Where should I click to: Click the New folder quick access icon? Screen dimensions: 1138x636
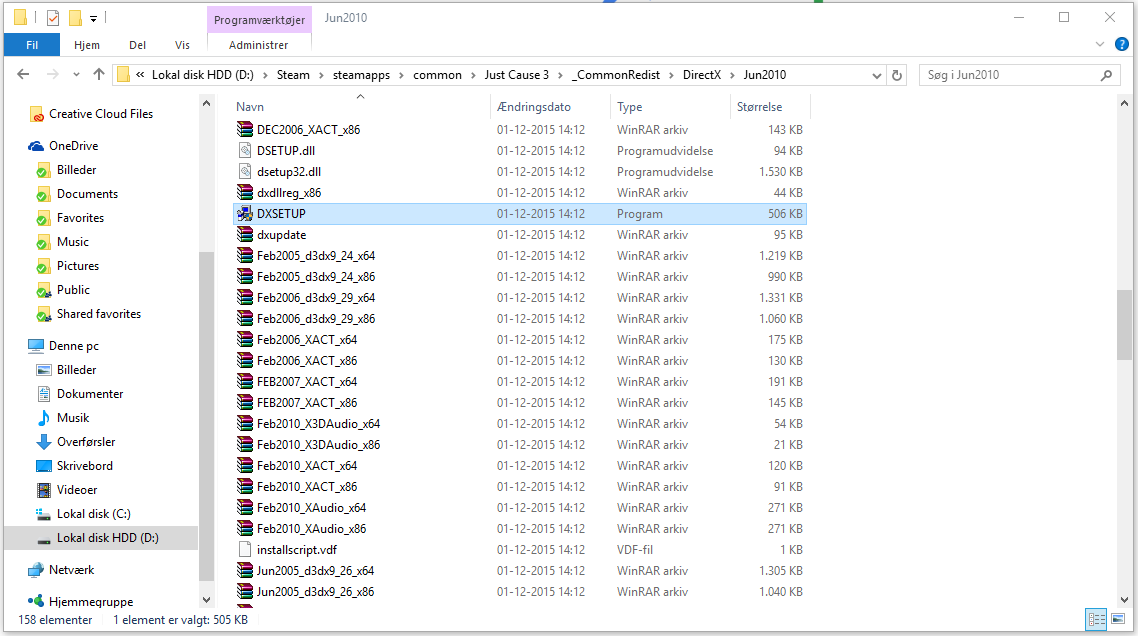pos(75,17)
